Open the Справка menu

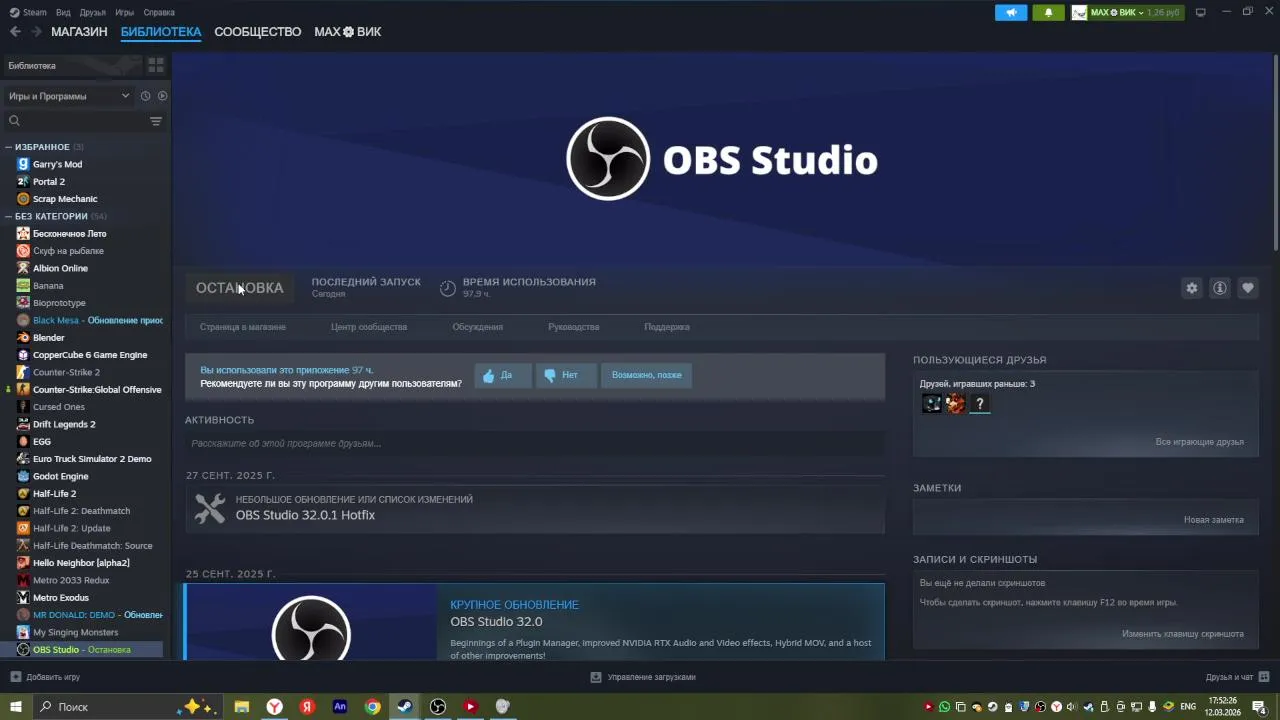click(x=159, y=12)
